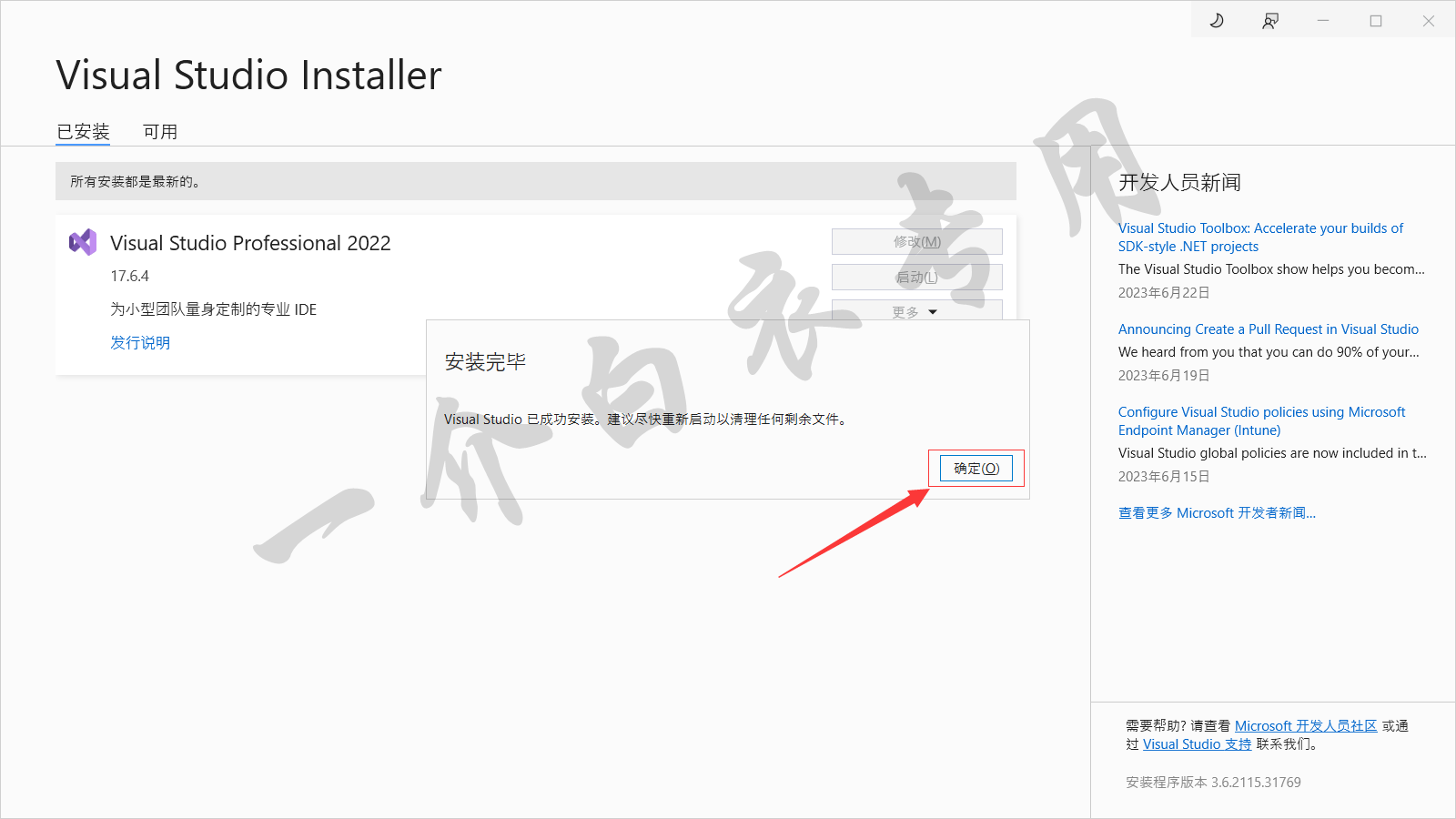The image size is (1456, 819).
Task: Click installer version 3.6.2115.31769 text
Action: pos(1213,782)
